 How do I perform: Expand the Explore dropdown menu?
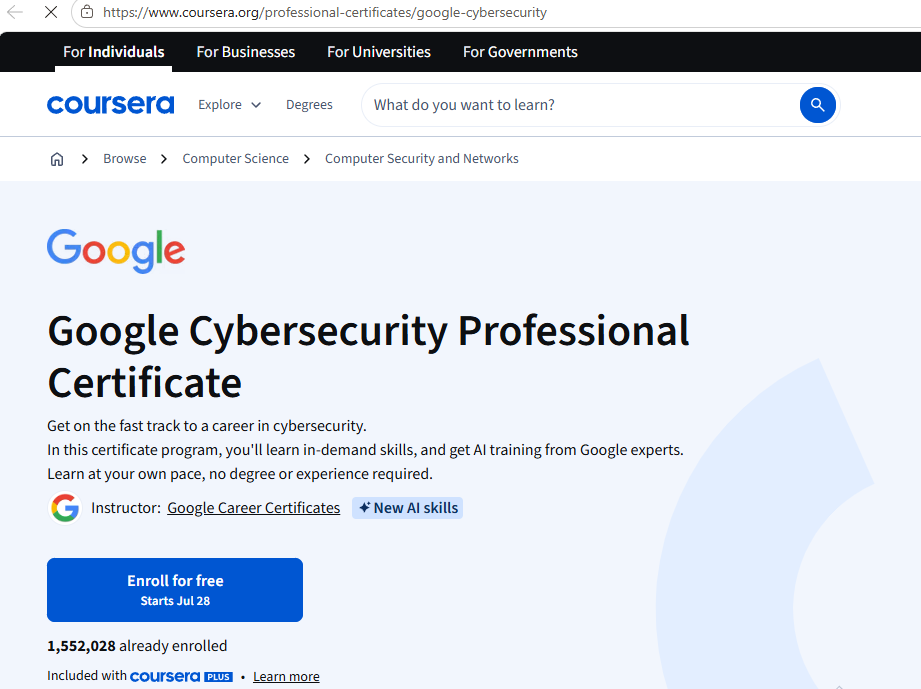click(x=229, y=105)
